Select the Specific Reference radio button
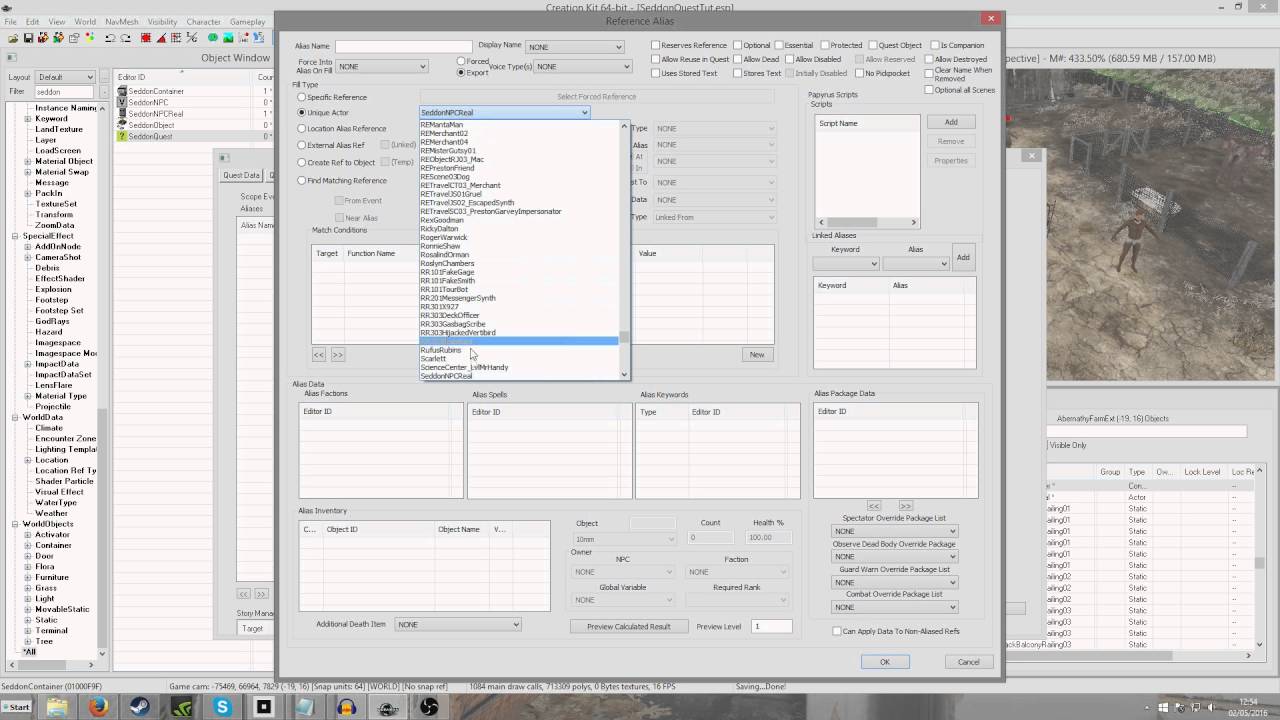This screenshot has width=1280, height=720. (302, 98)
